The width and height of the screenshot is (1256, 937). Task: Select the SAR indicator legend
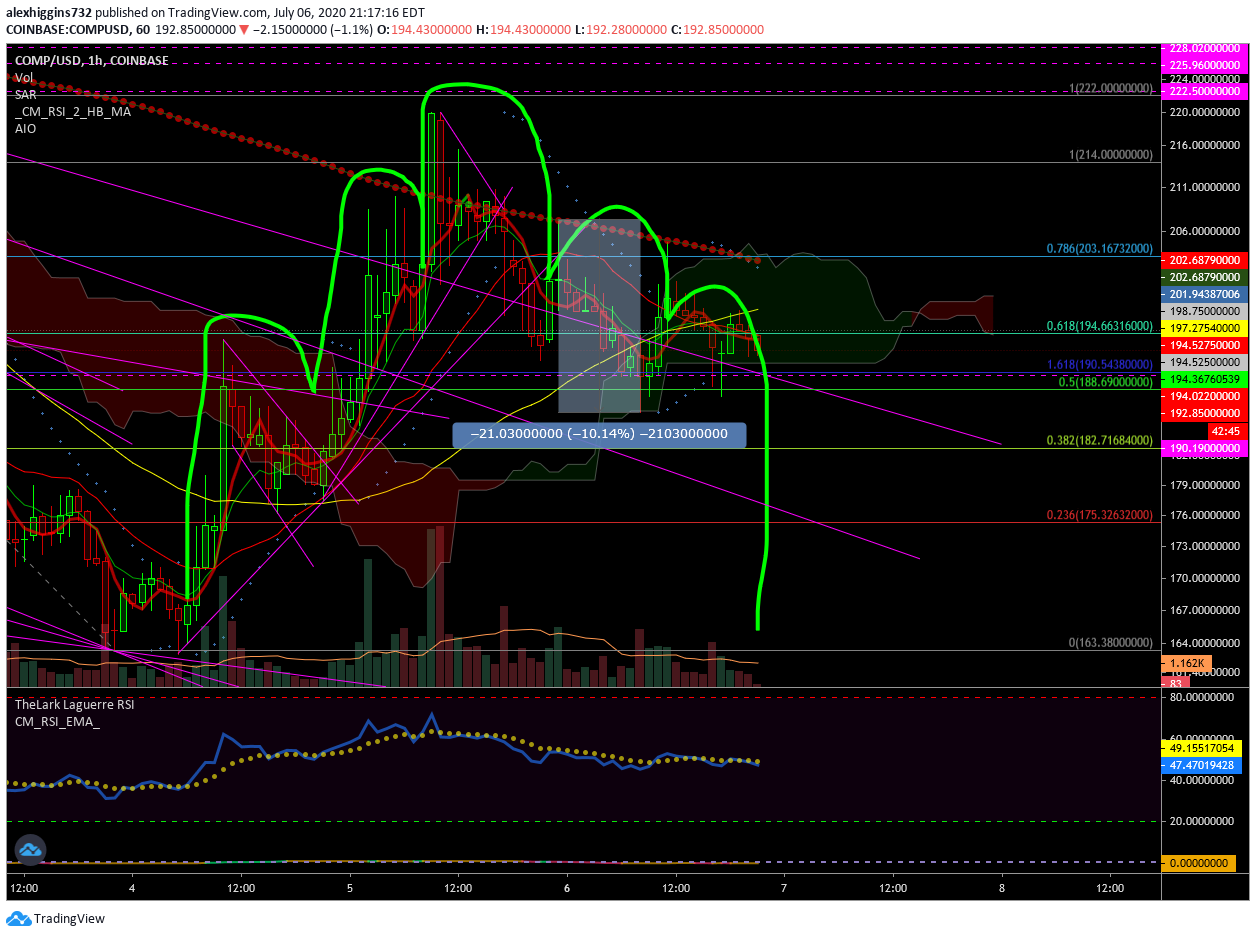[25, 94]
